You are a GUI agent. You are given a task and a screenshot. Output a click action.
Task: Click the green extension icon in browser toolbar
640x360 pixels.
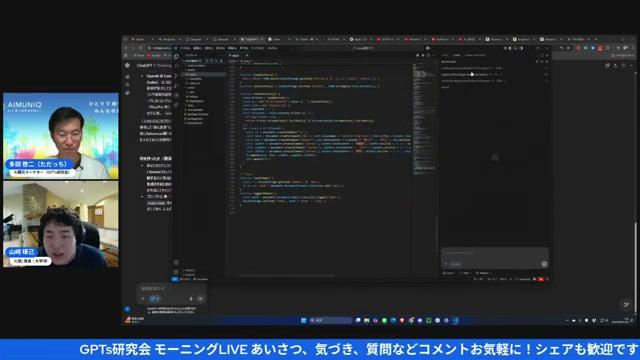[586, 48]
